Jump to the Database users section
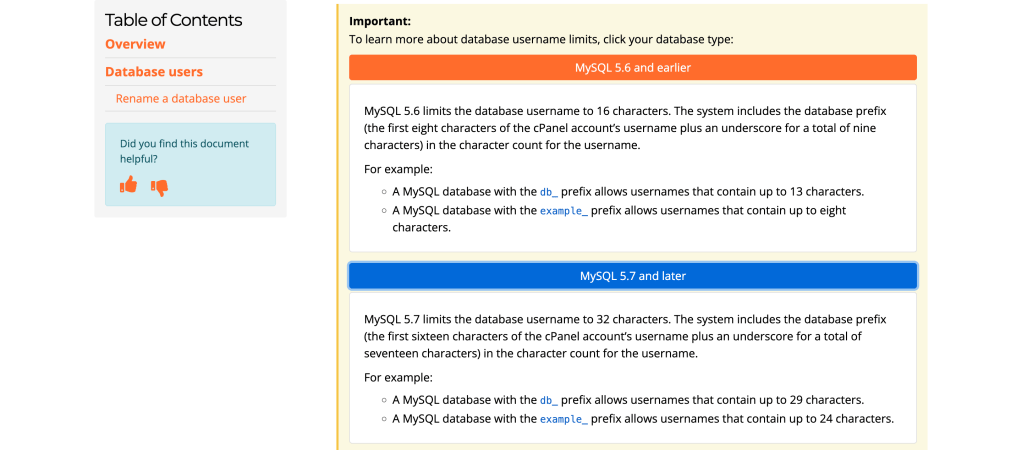 tap(154, 72)
